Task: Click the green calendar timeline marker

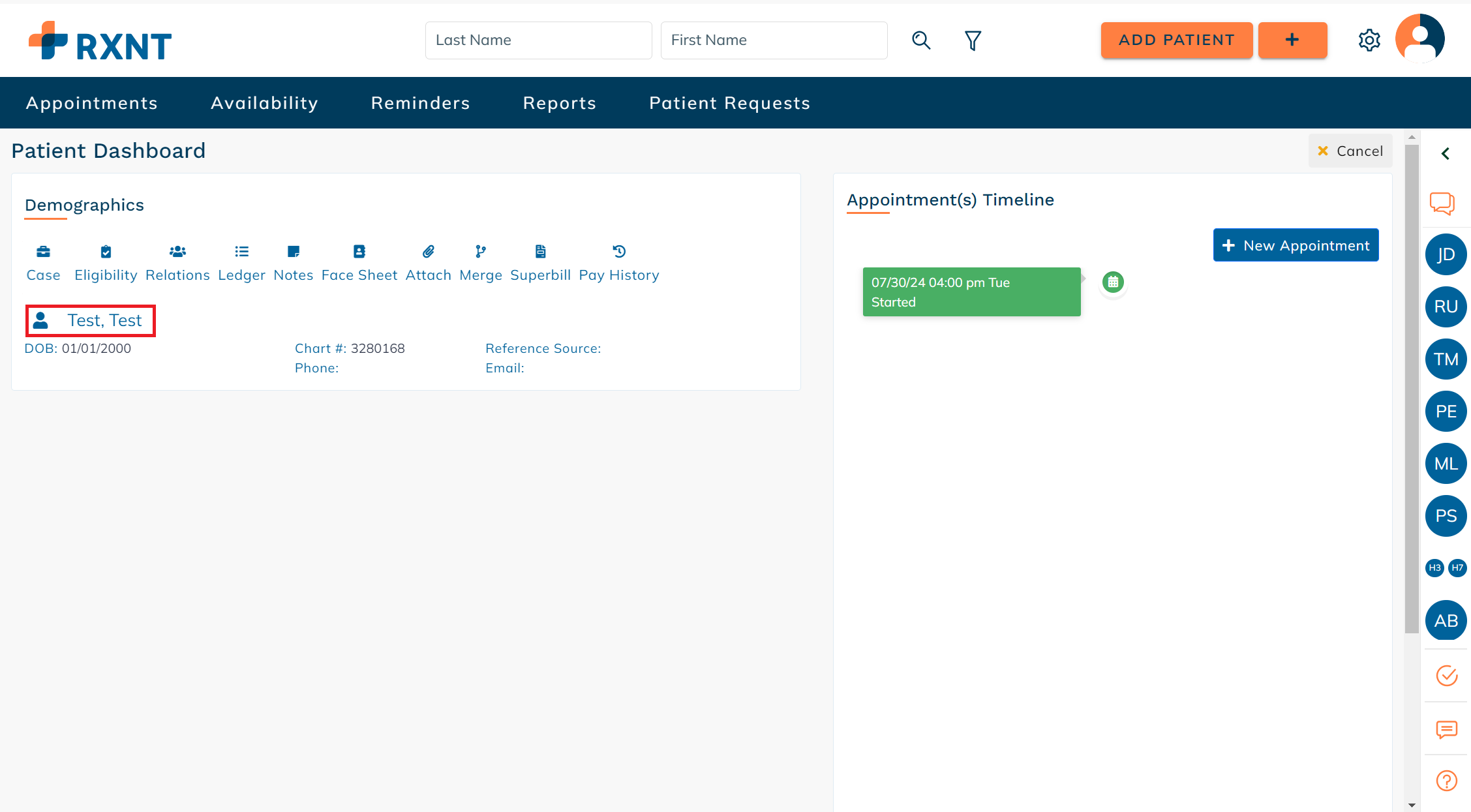Action: point(1113,282)
